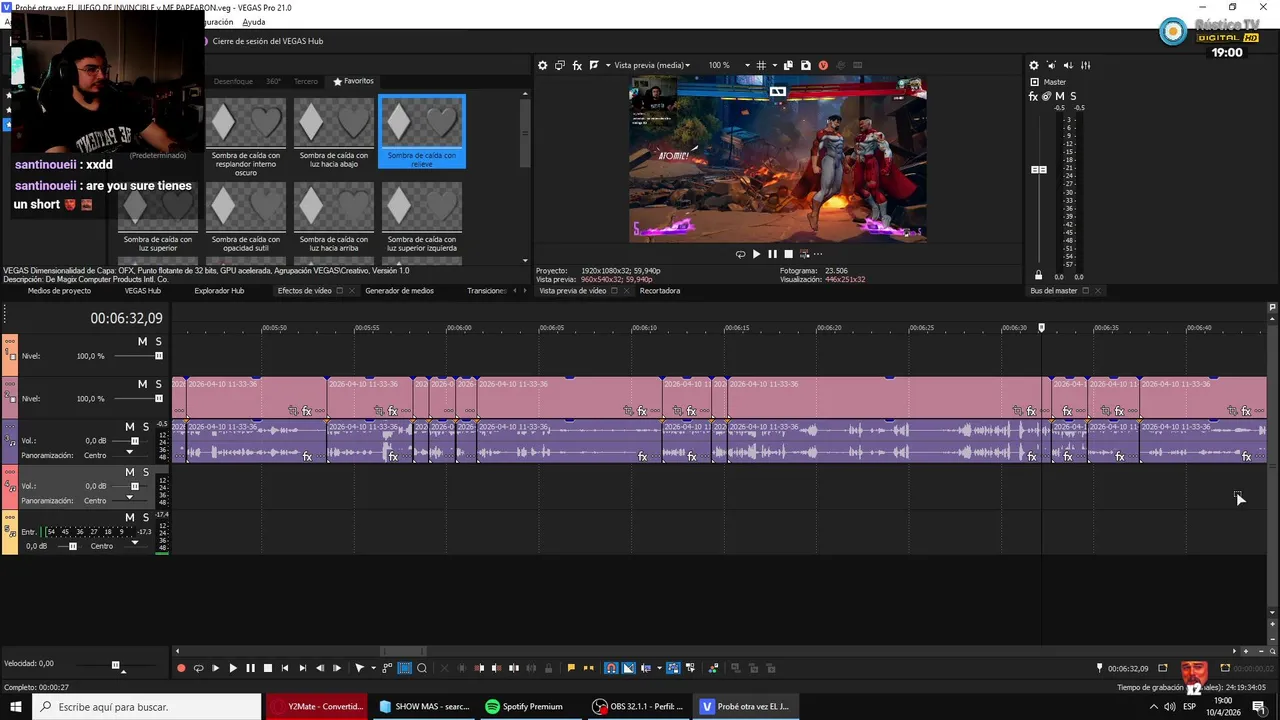Enable preview on external monitor icon
The image size is (1280, 720).
pyautogui.click(x=560, y=65)
